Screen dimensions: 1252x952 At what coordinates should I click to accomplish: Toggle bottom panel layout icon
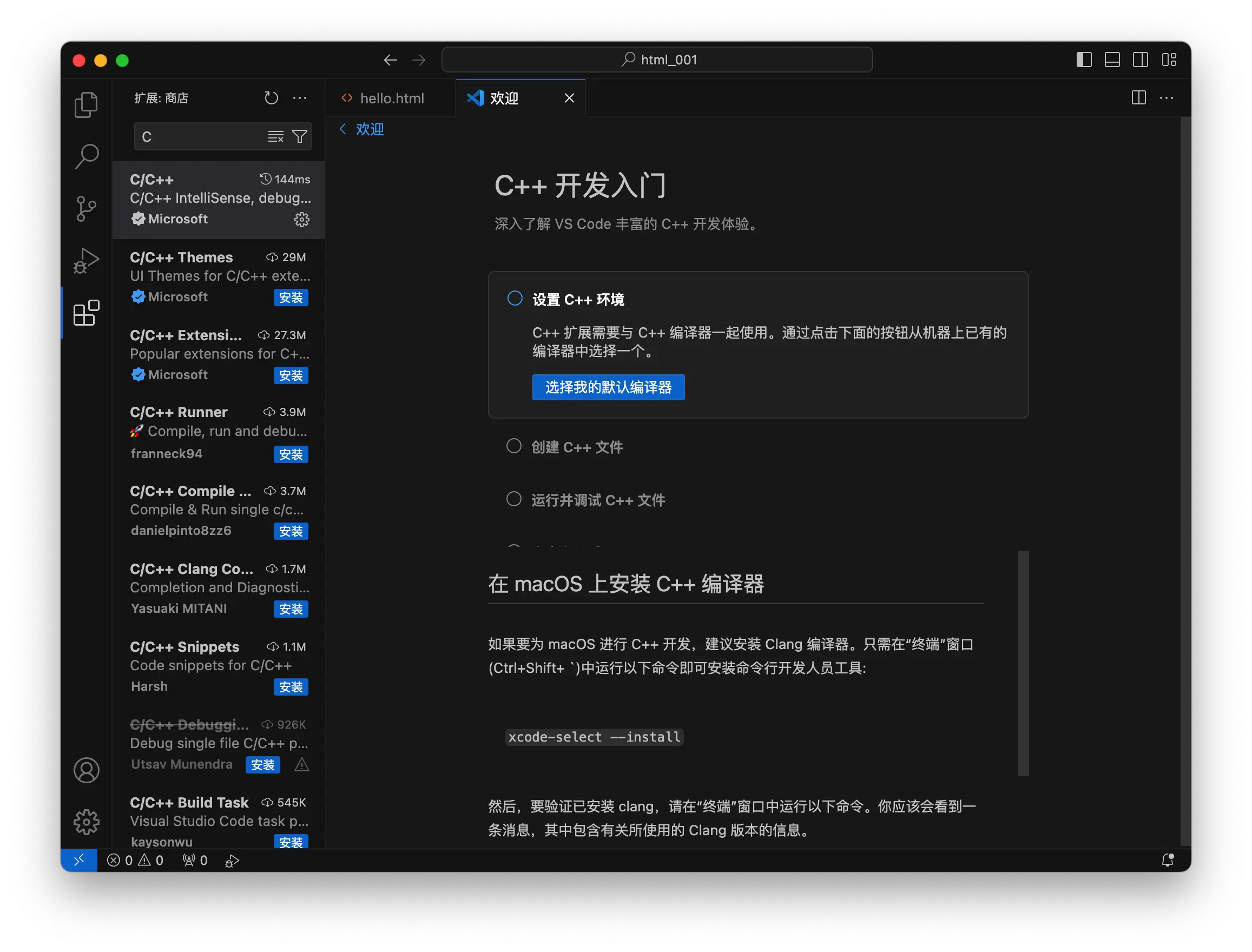click(x=1111, y=59)
